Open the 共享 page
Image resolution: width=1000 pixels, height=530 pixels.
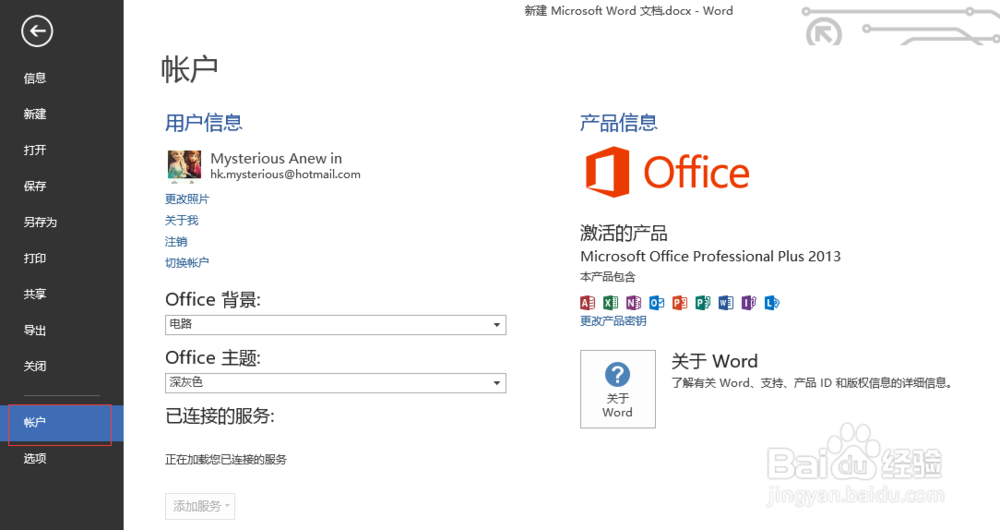pyautogui.click(x=35, y=294)
